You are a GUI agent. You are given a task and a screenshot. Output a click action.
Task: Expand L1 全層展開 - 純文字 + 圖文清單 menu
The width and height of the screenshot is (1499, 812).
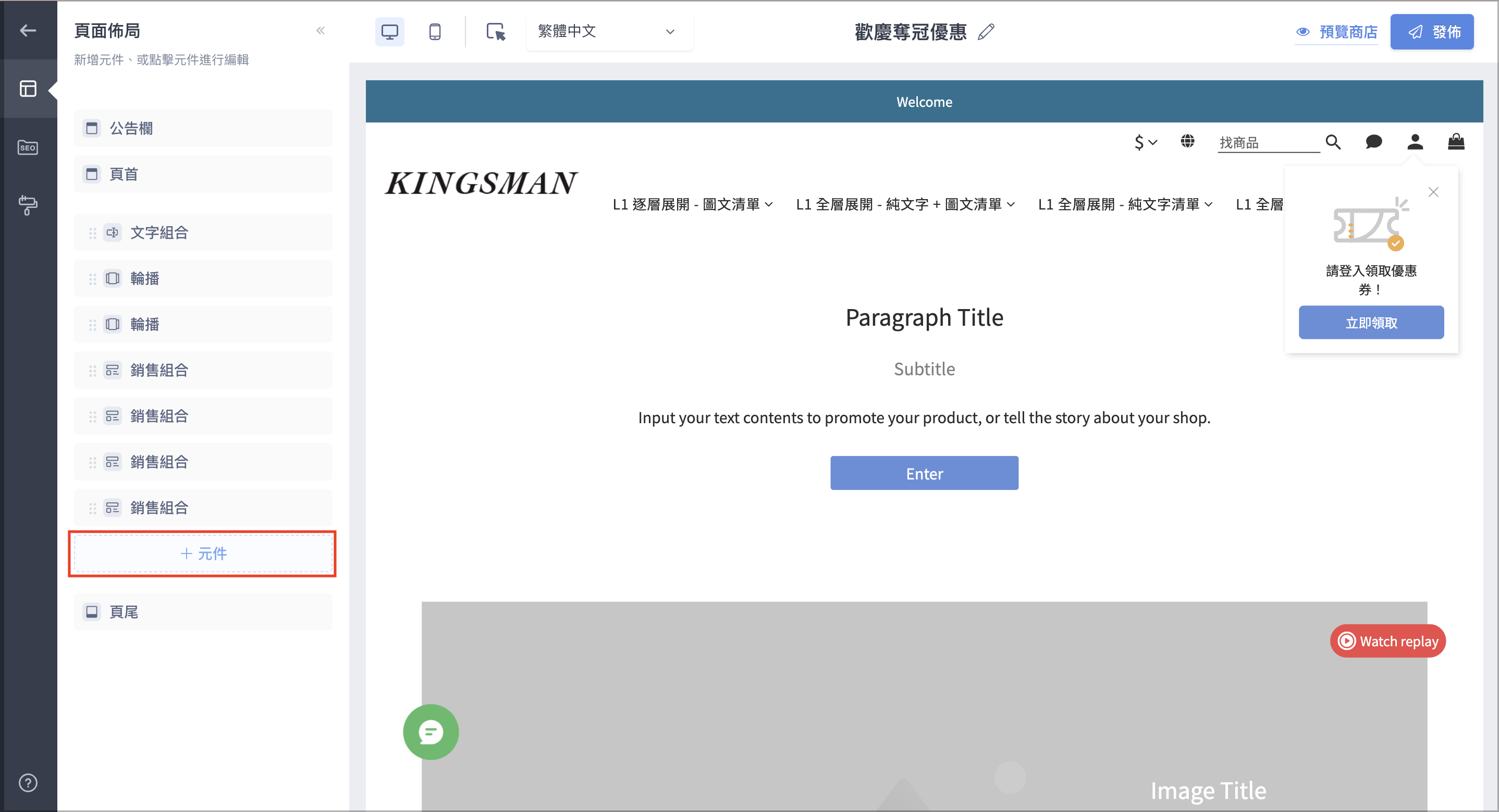coord(905,204)
